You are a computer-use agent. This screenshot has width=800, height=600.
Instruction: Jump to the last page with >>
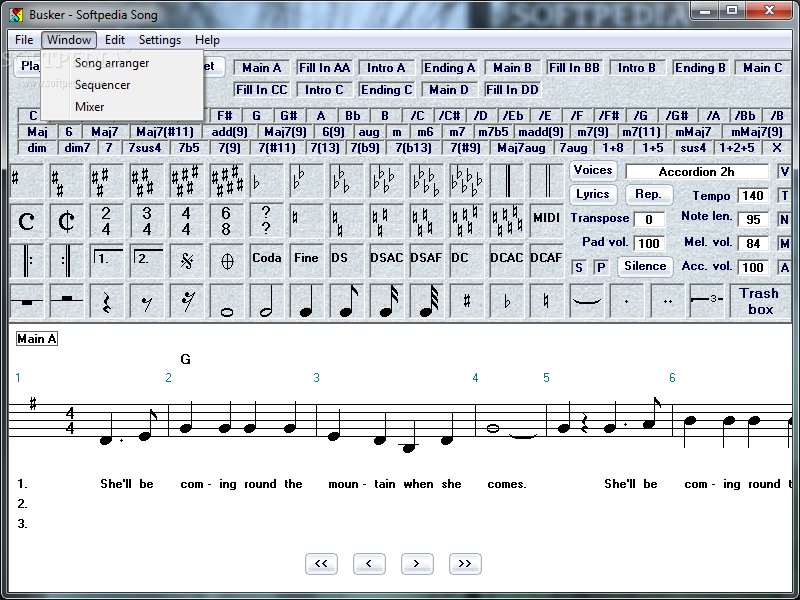465,564
